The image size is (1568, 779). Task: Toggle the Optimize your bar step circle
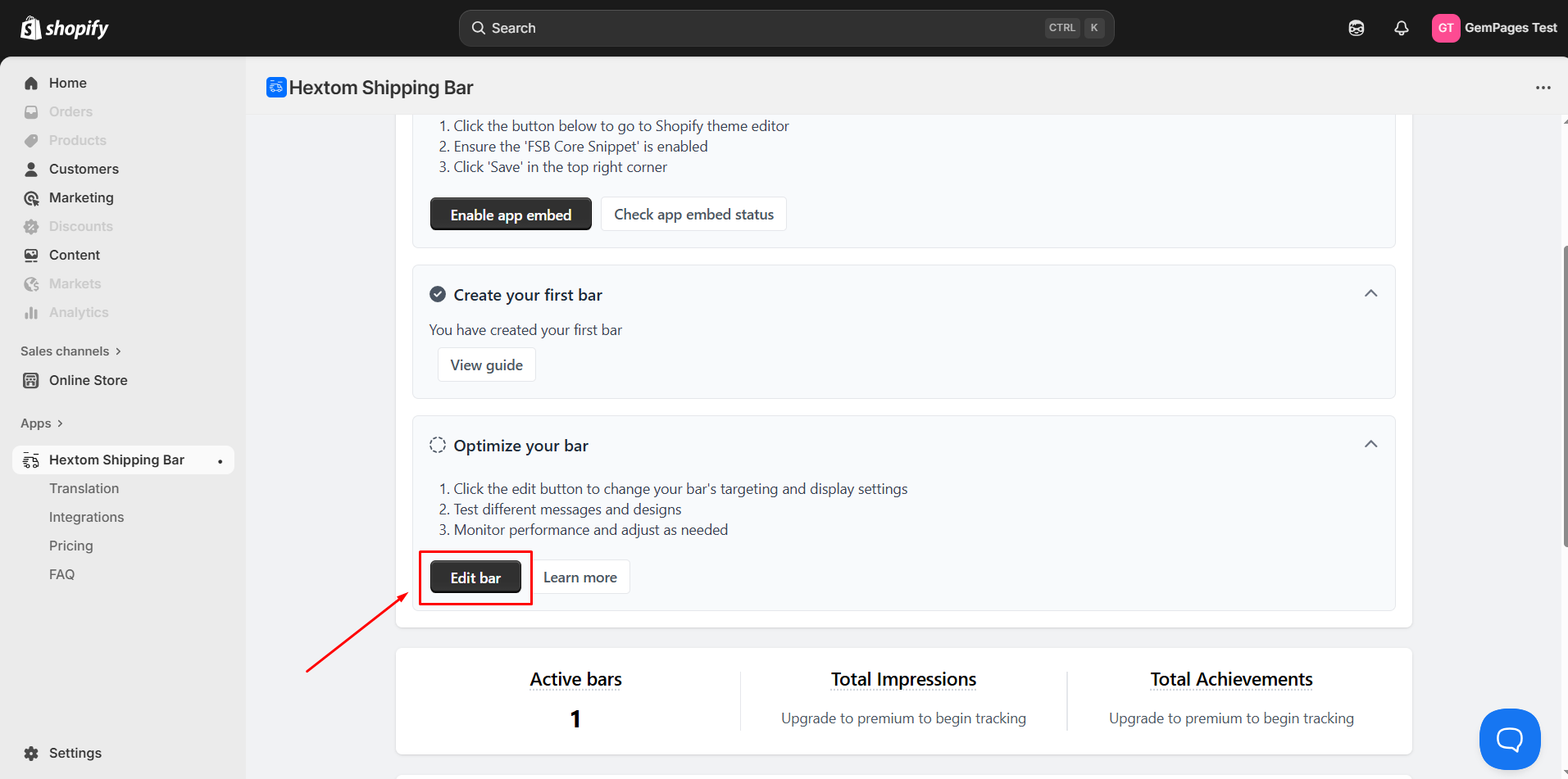pyautogui.click(x=438, y=445)
